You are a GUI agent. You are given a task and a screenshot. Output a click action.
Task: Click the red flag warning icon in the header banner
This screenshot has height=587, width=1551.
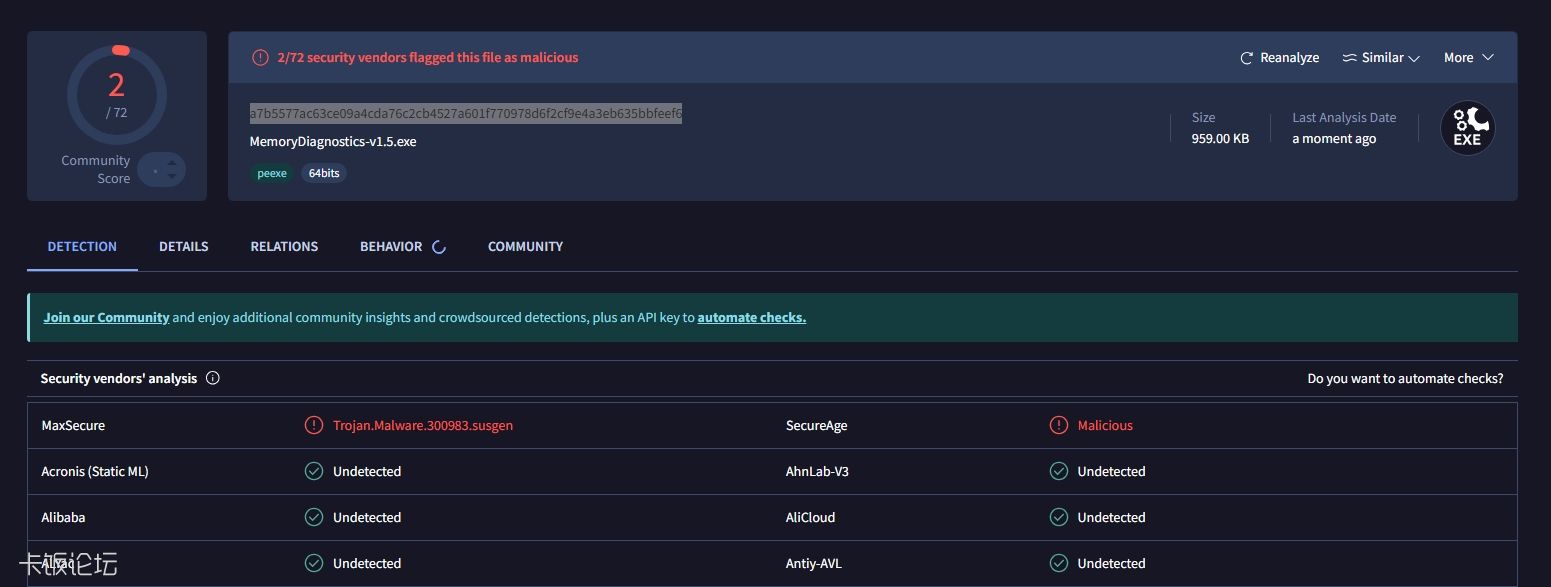259,57
